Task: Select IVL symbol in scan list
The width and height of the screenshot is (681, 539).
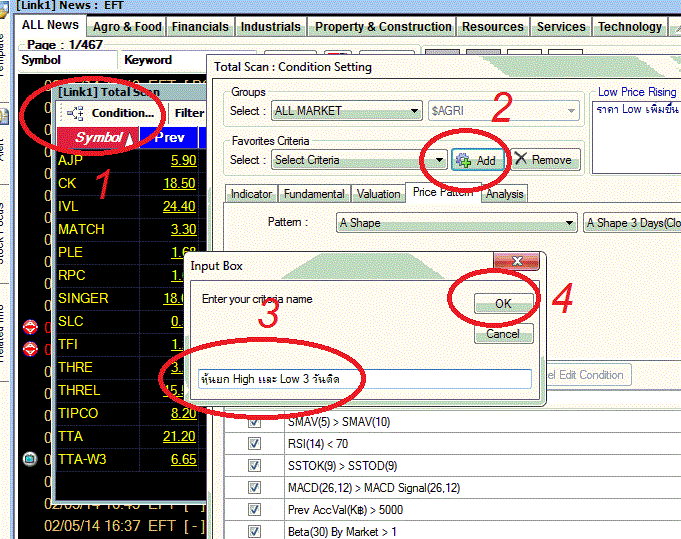Action: click(69, 206)
